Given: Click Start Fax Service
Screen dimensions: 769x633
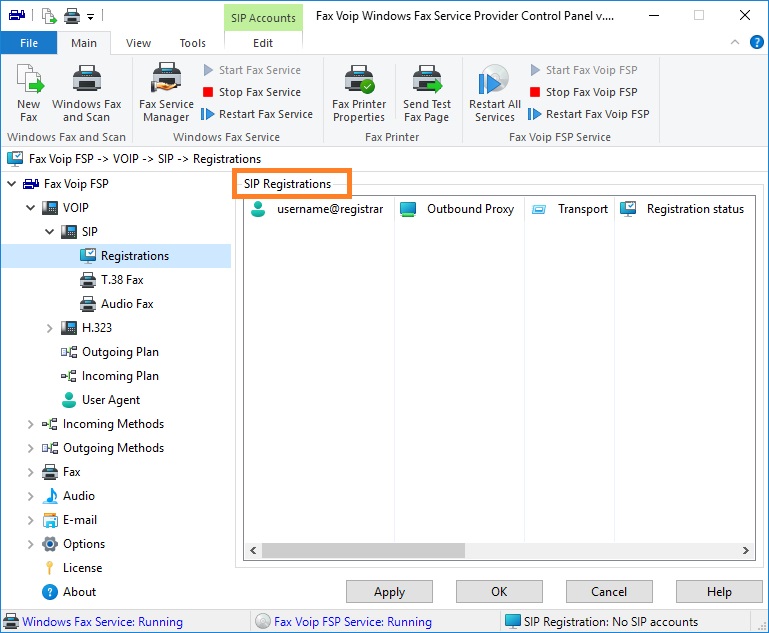Looking at the screenshot, I should [x=252, y=70].
